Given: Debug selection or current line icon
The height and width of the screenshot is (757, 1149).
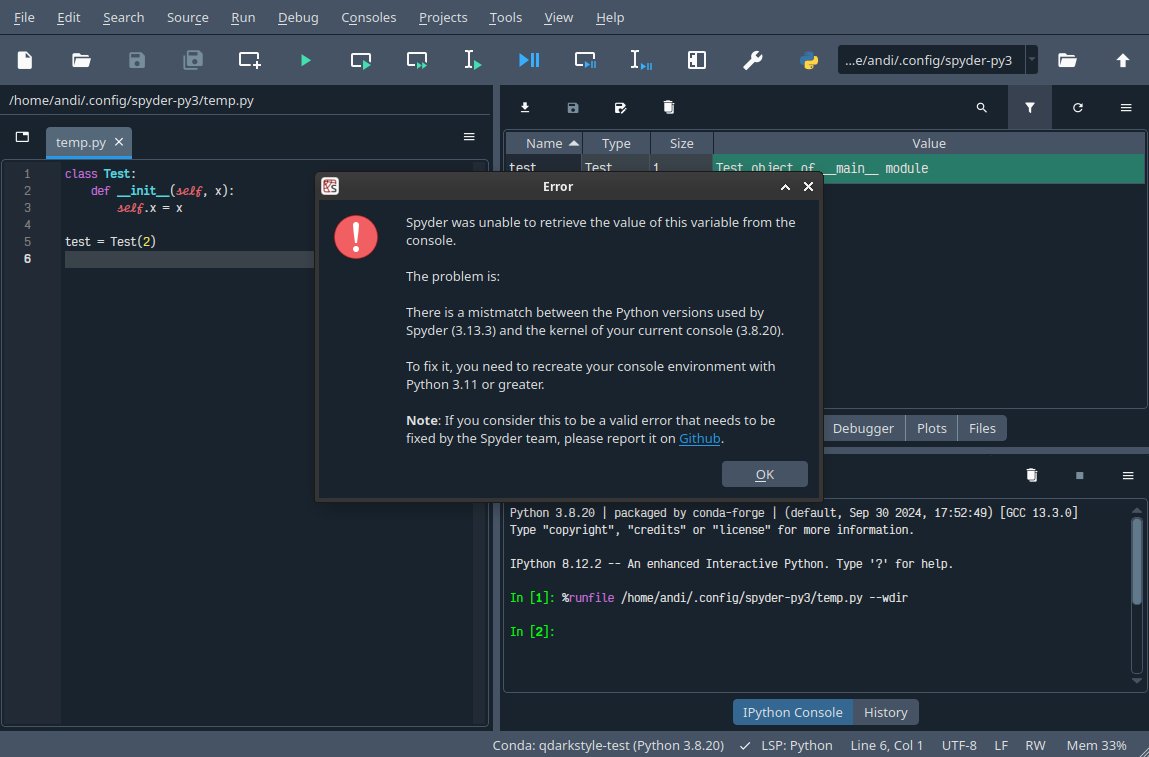Looking at the screenshot, I should click(641, 60).
